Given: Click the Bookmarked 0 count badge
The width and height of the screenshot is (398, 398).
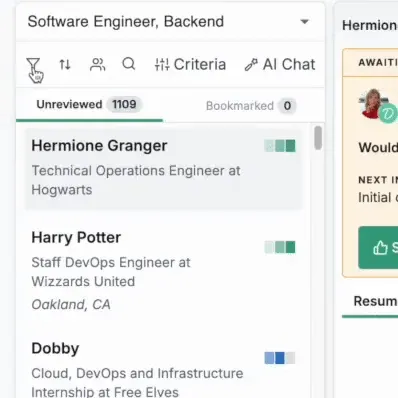Looking at the screenshot, I should pos(287,106).
